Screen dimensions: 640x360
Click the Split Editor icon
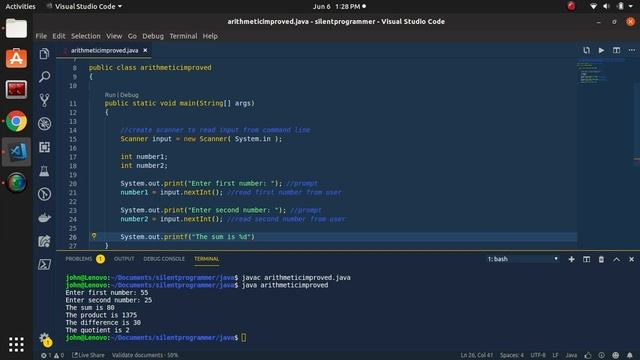tap(616, 50)
